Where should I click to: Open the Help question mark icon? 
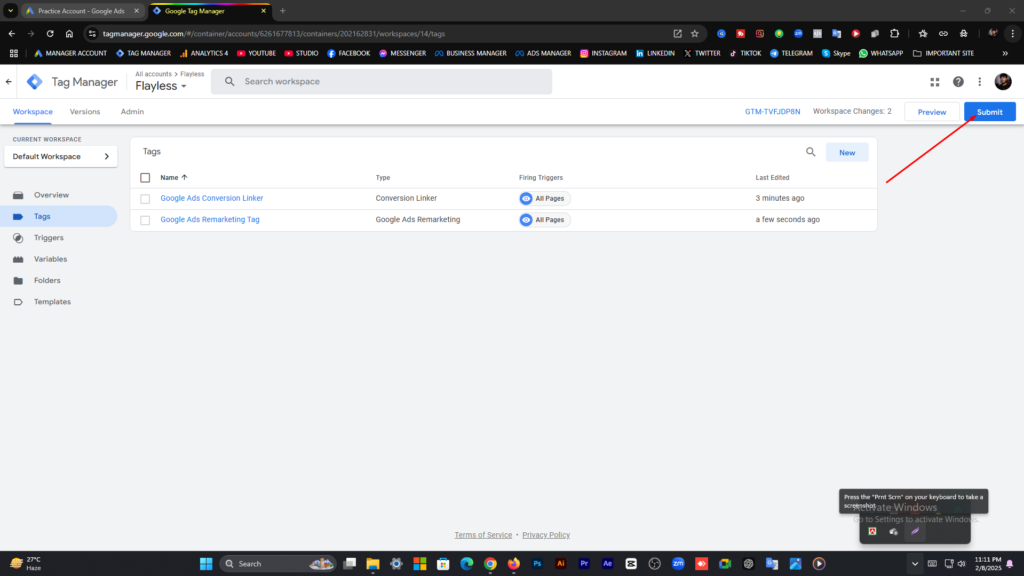958,82
